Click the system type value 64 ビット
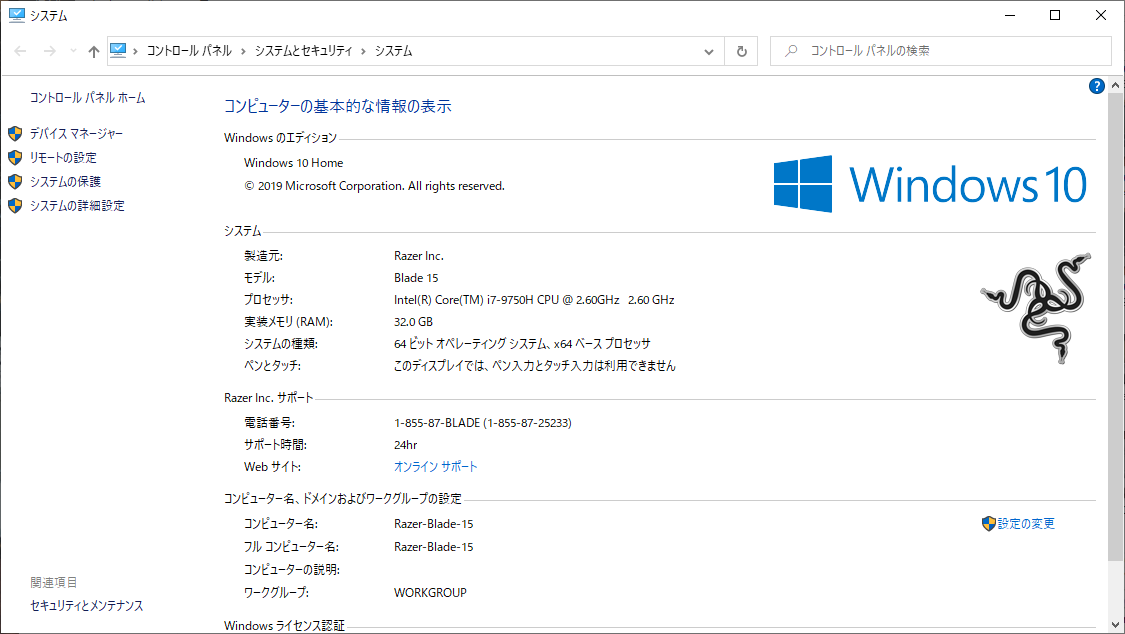Image resolution: width=1125 pixels, height=634 pixels. 522,344
